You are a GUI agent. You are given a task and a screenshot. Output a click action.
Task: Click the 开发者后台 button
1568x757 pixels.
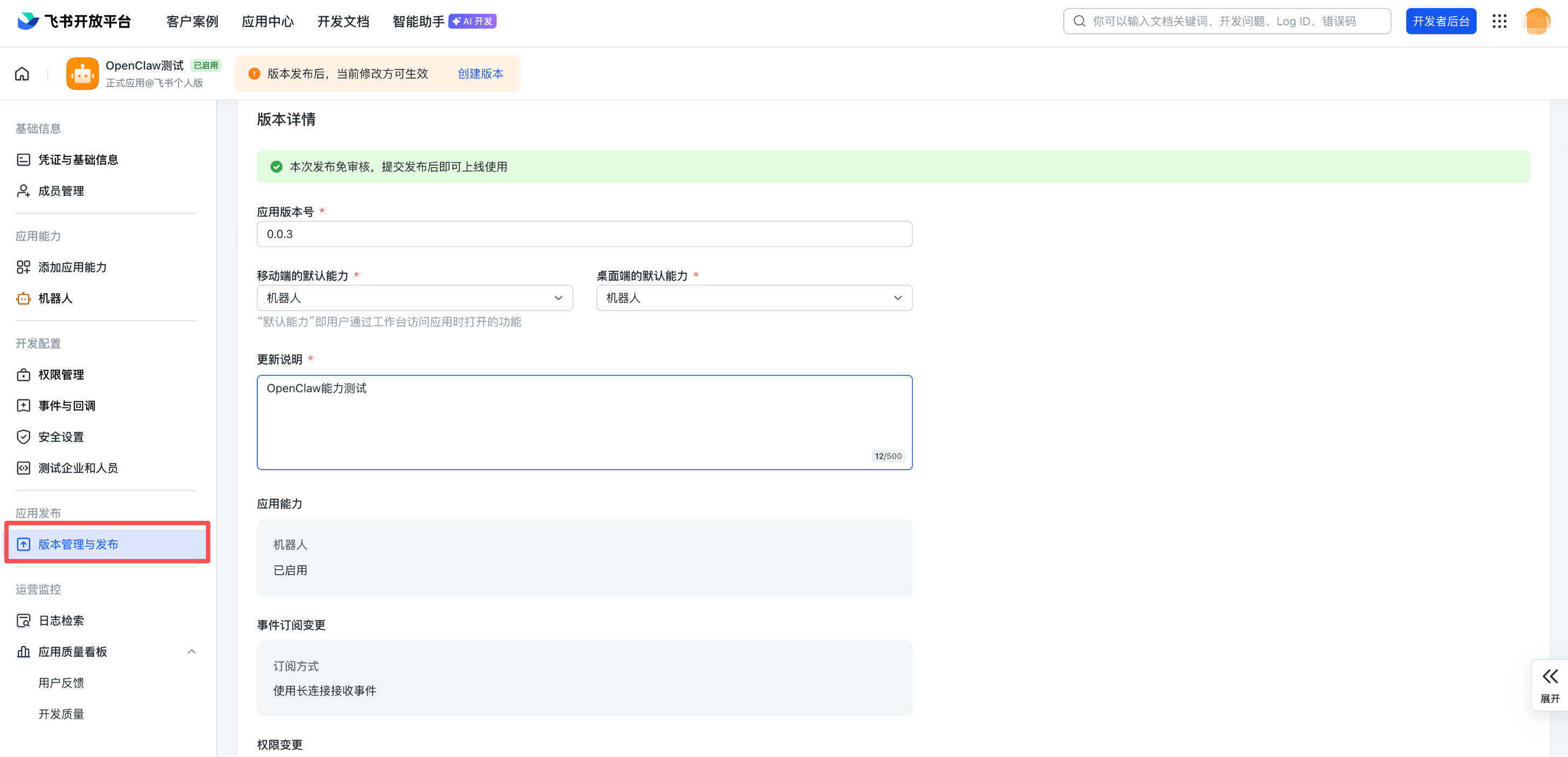1440,22
